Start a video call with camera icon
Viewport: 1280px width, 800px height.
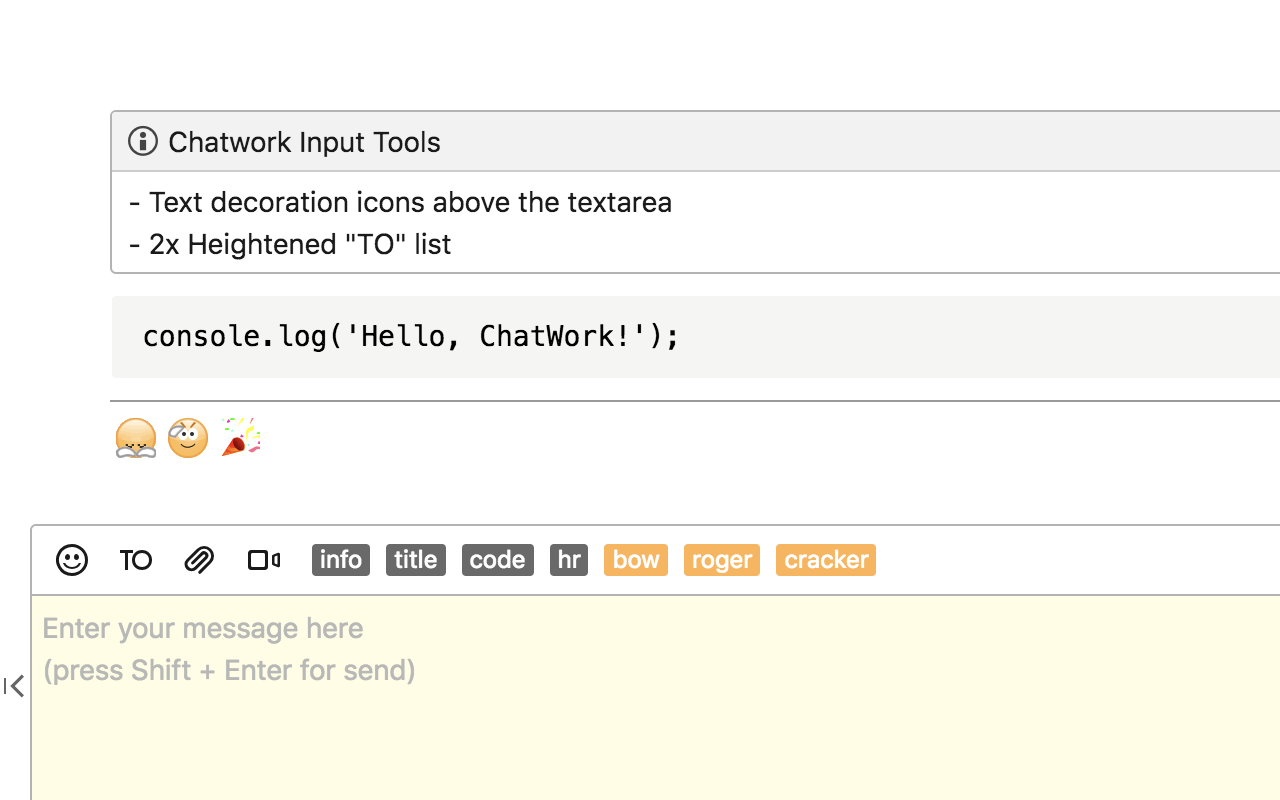(264, 560)
